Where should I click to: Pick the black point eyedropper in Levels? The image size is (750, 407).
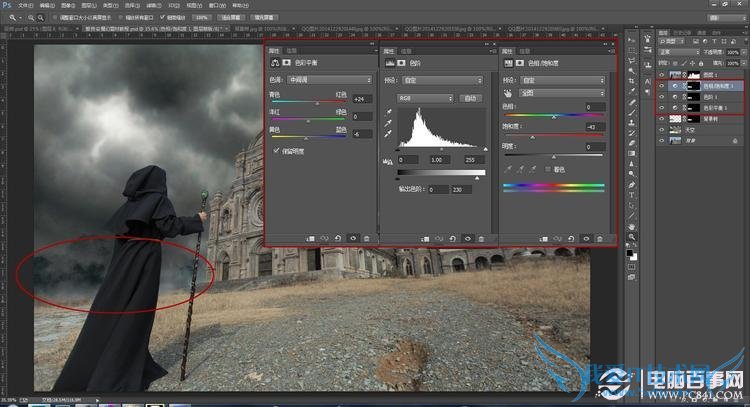click(x=388, y=113)
